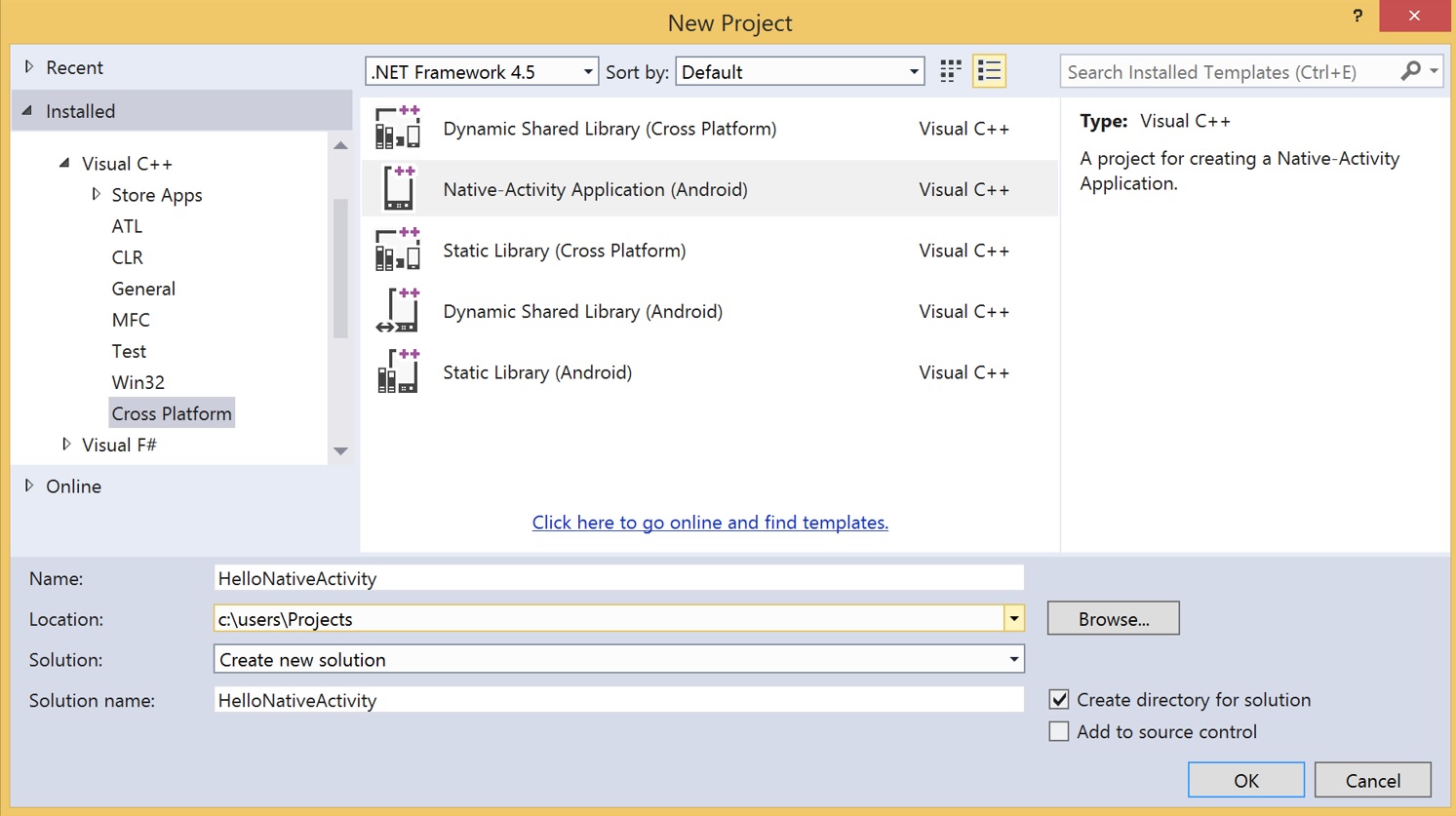
Task: Click the project Name input field
Action: (x=618, y=578)
